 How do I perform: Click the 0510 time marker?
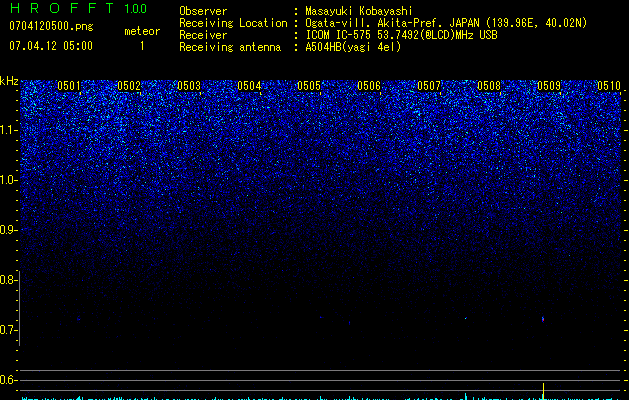point(609,86)
